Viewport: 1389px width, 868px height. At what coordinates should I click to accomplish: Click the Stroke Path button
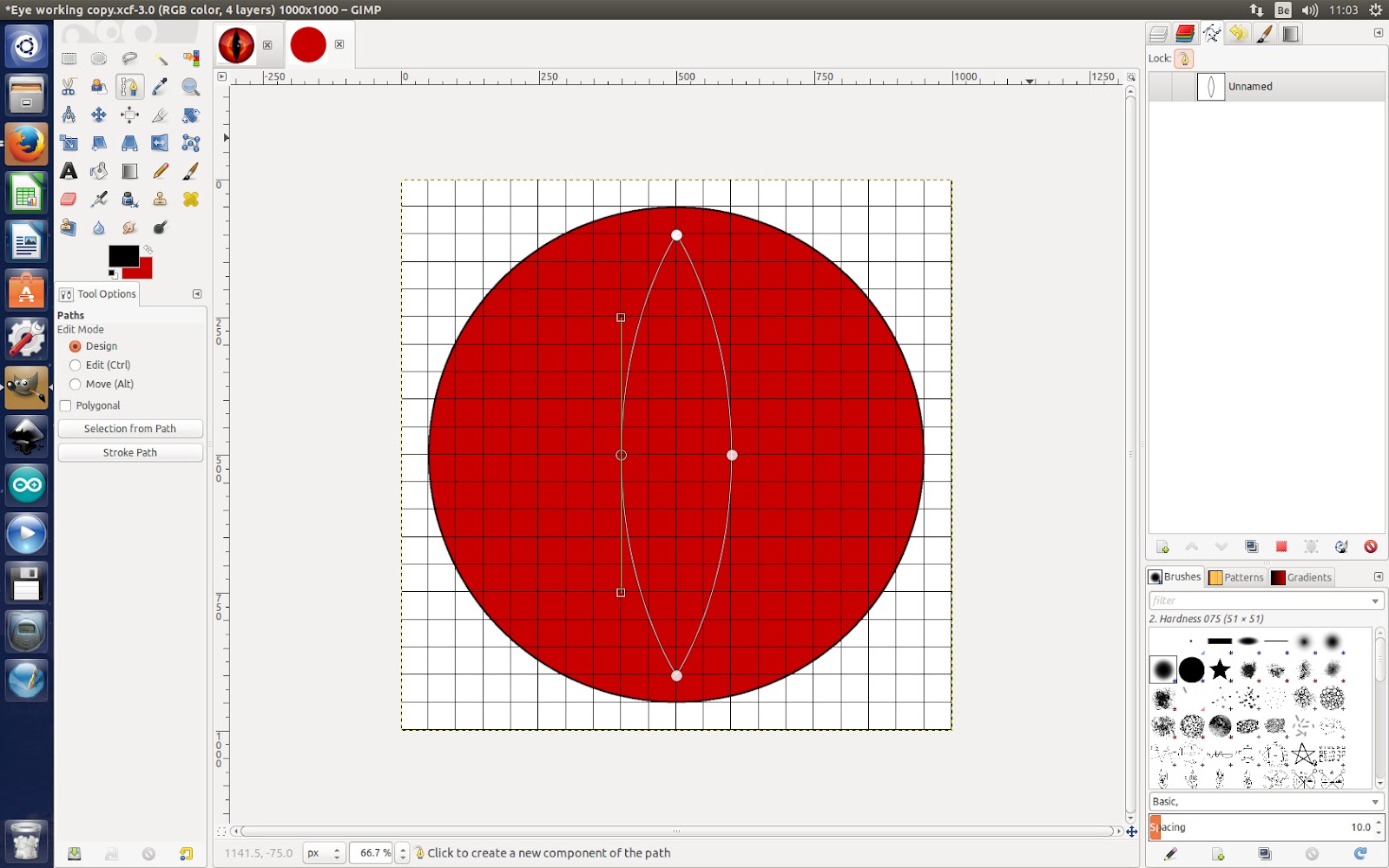coord(129,451)
